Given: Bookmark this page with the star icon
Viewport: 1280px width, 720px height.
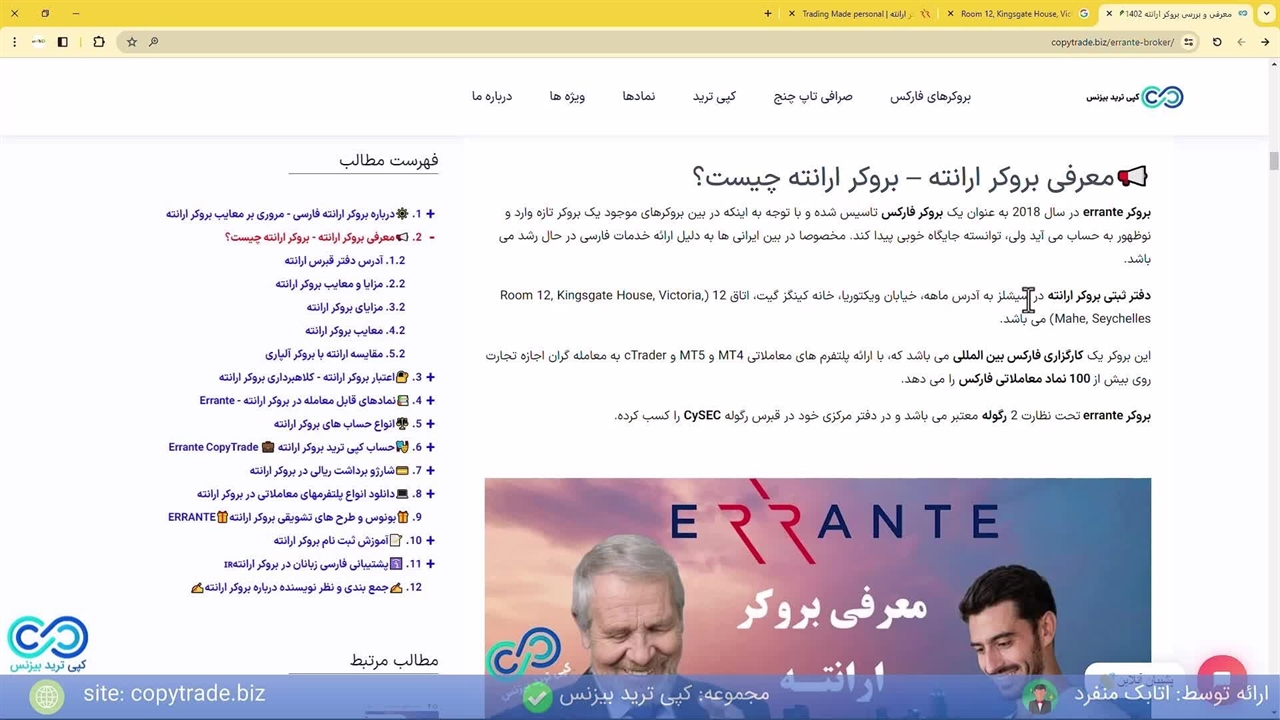Looking at the screenshot, I should (132, 42).
